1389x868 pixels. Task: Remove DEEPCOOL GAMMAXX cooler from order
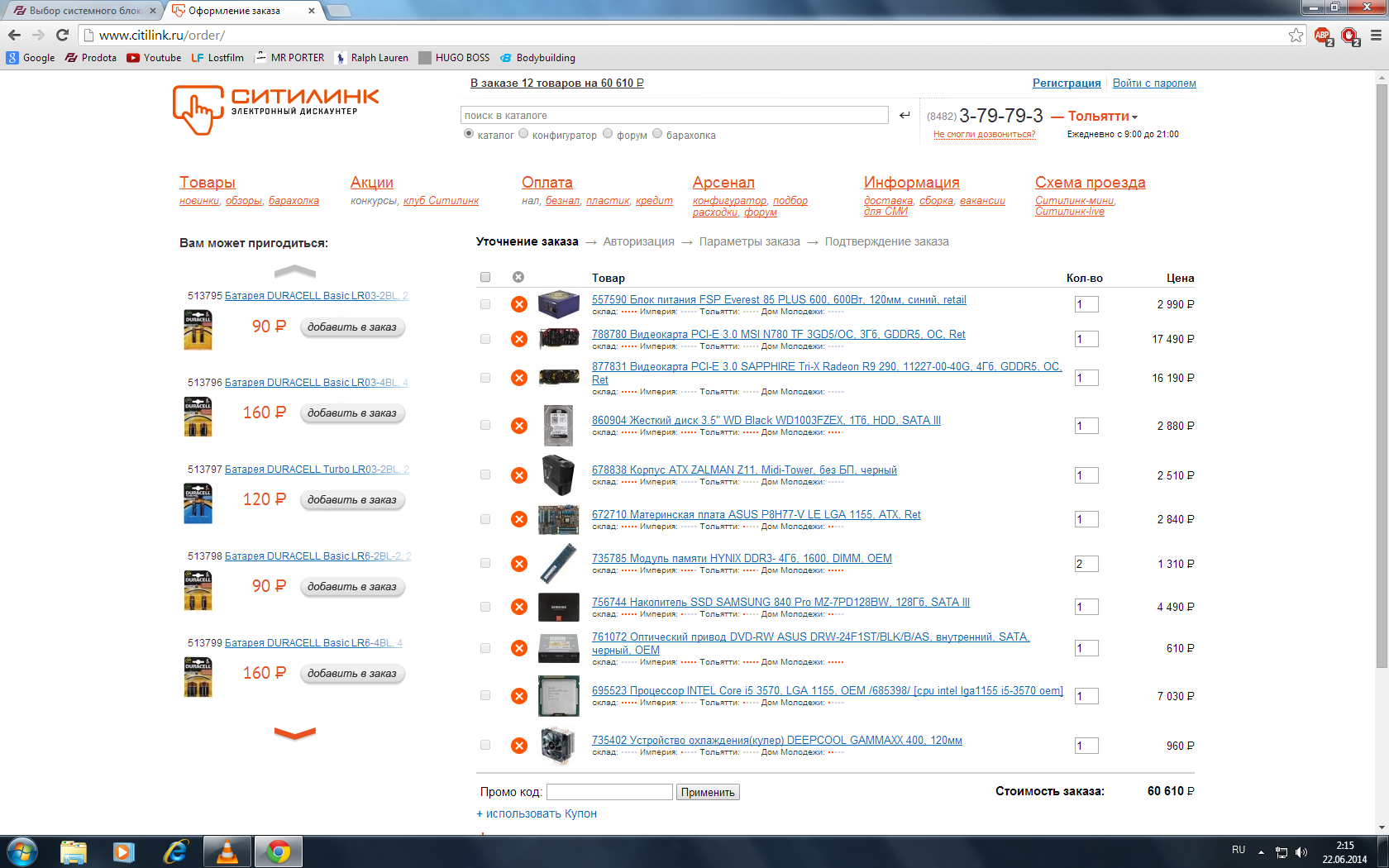click(519, 746)
